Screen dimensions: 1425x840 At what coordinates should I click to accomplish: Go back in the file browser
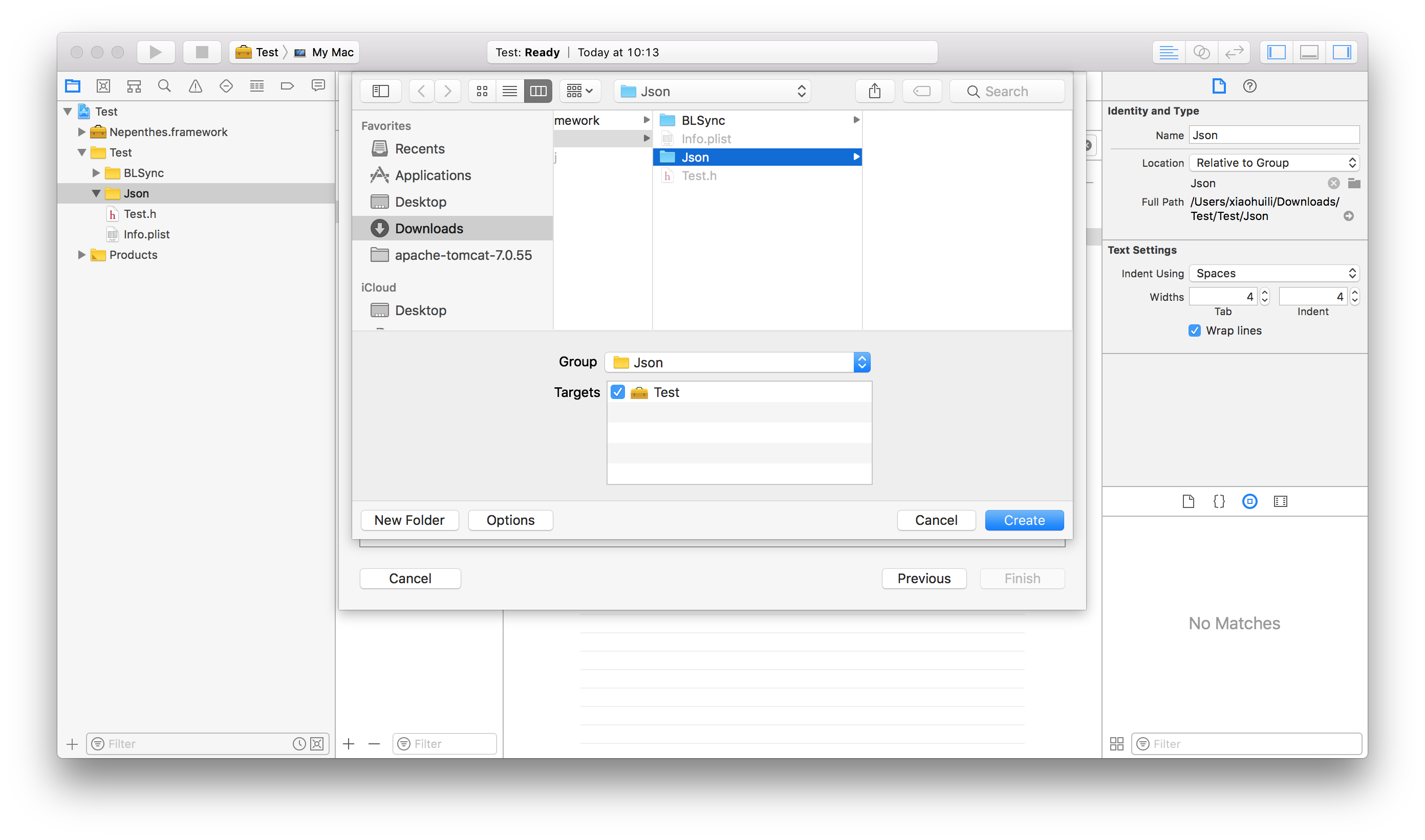[x=421, y=91]
